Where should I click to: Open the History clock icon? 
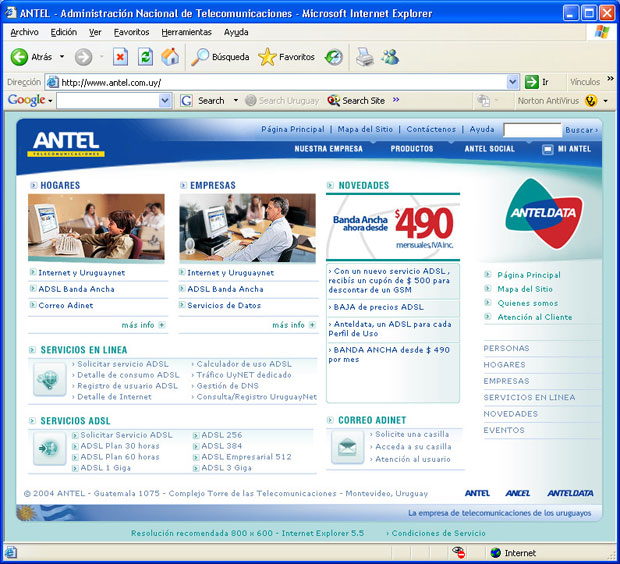[334, 57]
